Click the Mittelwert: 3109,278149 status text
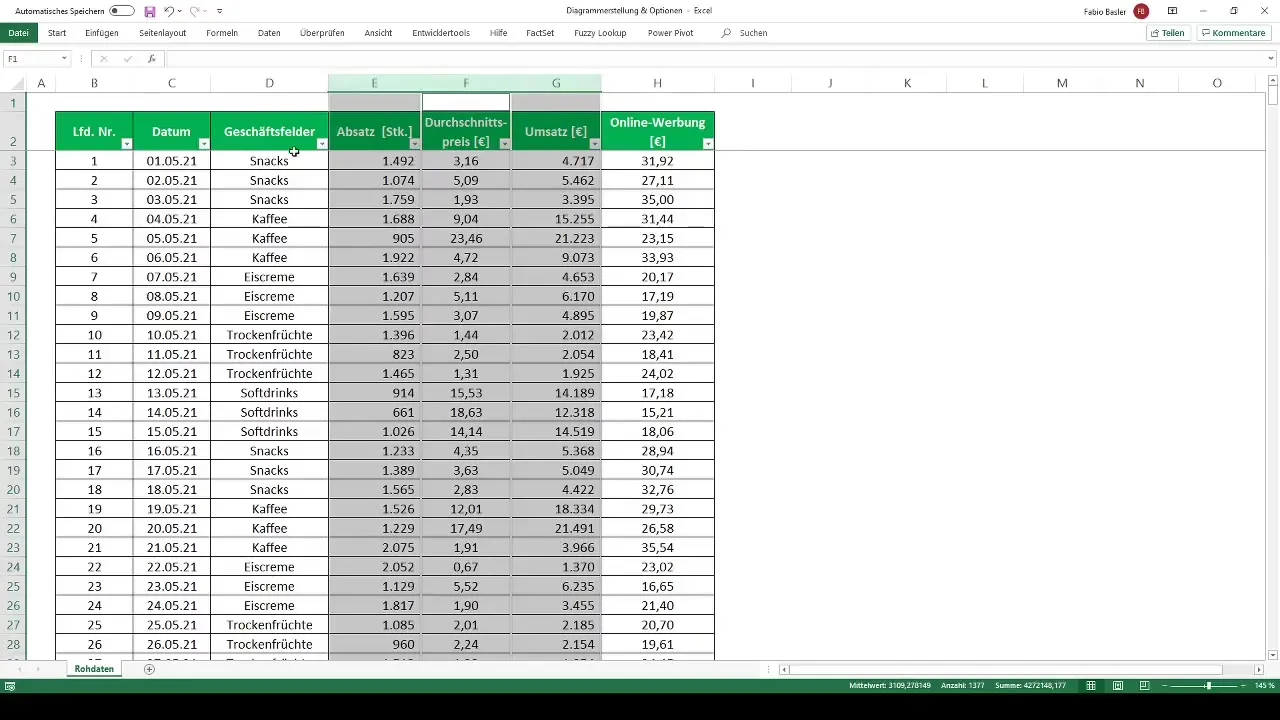Image resolution: width=1280 pixels, height=720 pixels. point(890,686)
